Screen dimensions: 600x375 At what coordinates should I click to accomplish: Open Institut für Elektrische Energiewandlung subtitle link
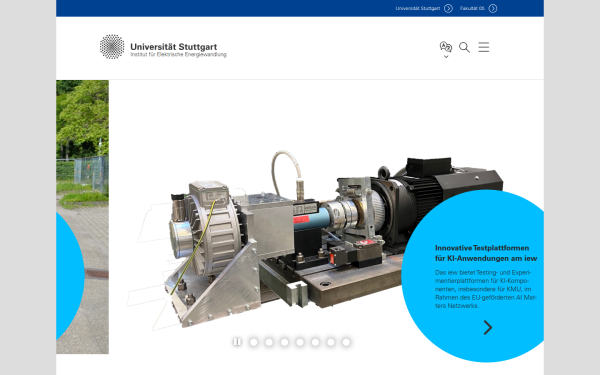(x=178, y=55)
